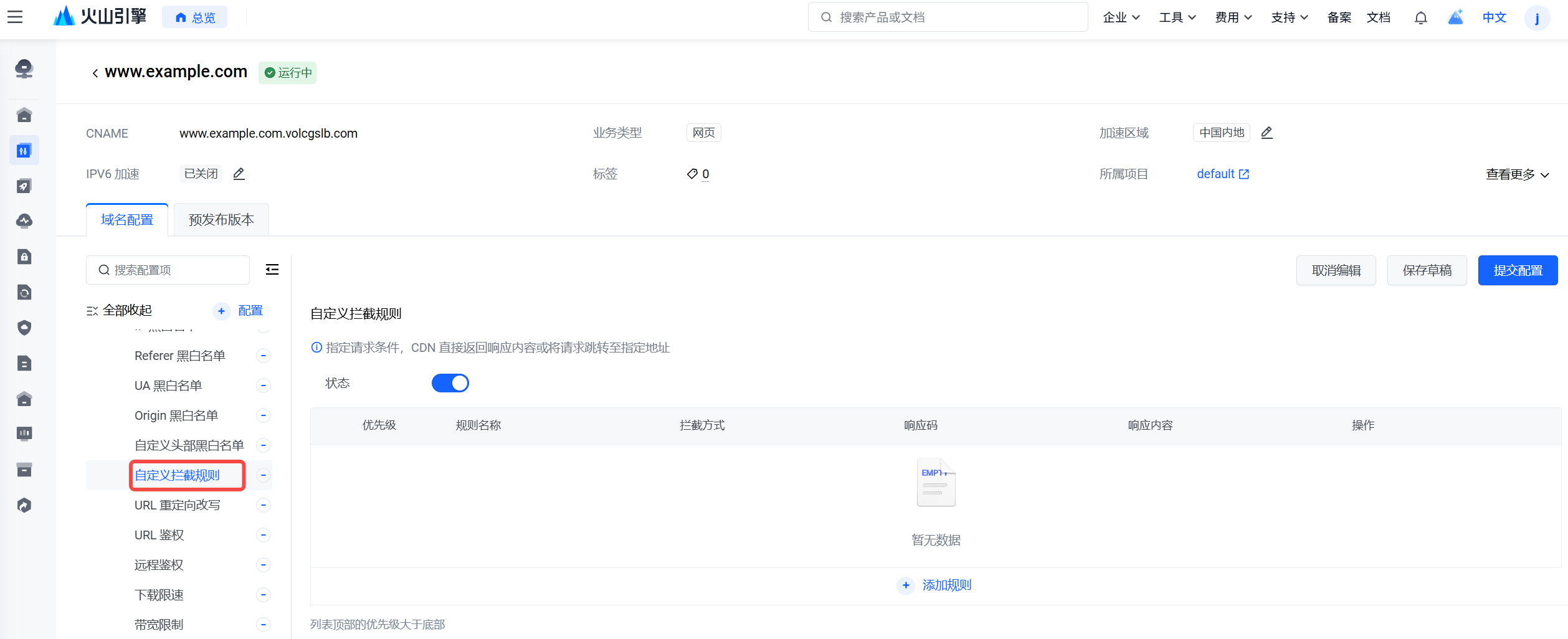Click the hamburger menu icon

tap(15, 17)
